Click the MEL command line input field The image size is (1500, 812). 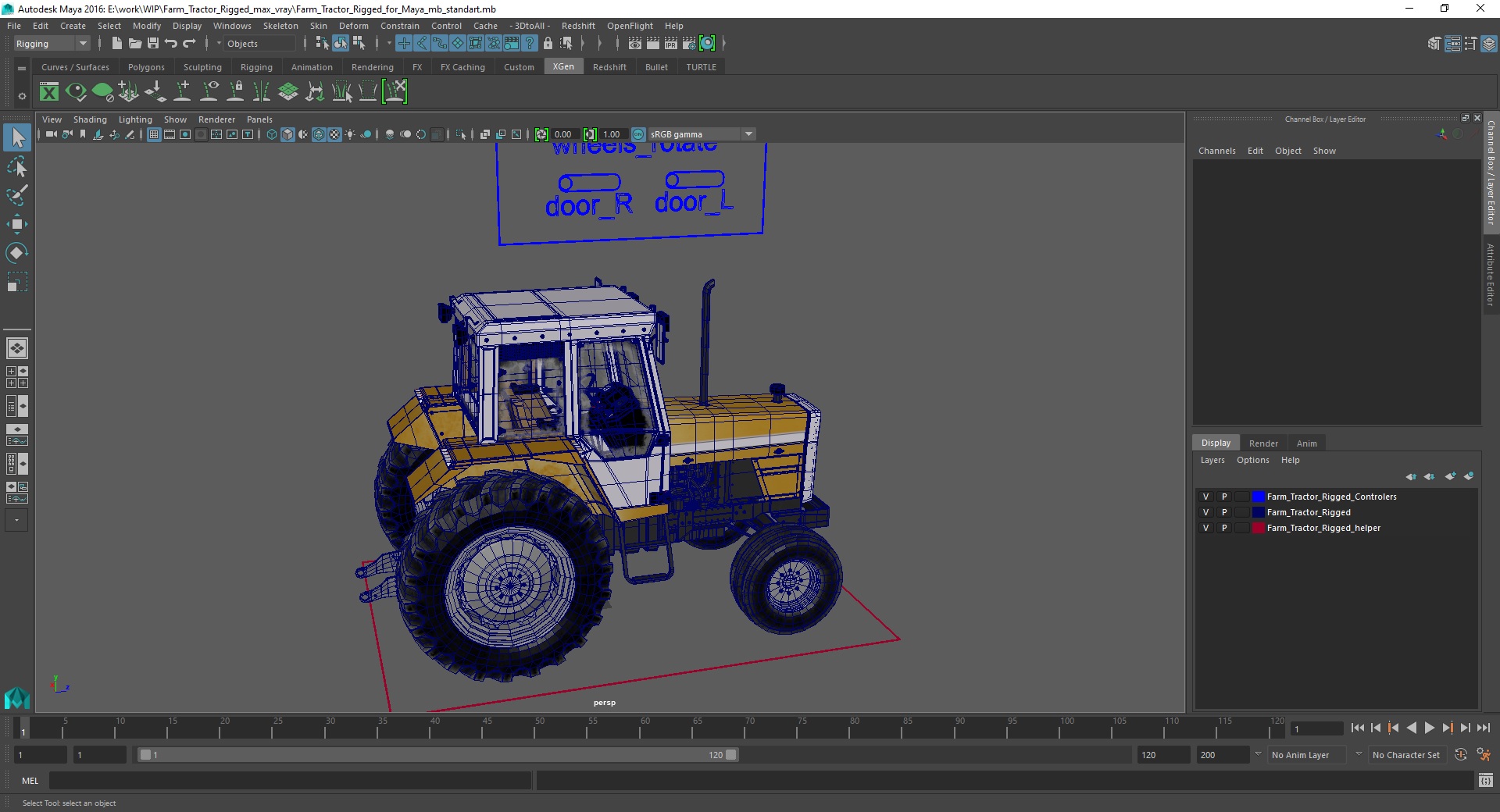(x=291, y=780)
